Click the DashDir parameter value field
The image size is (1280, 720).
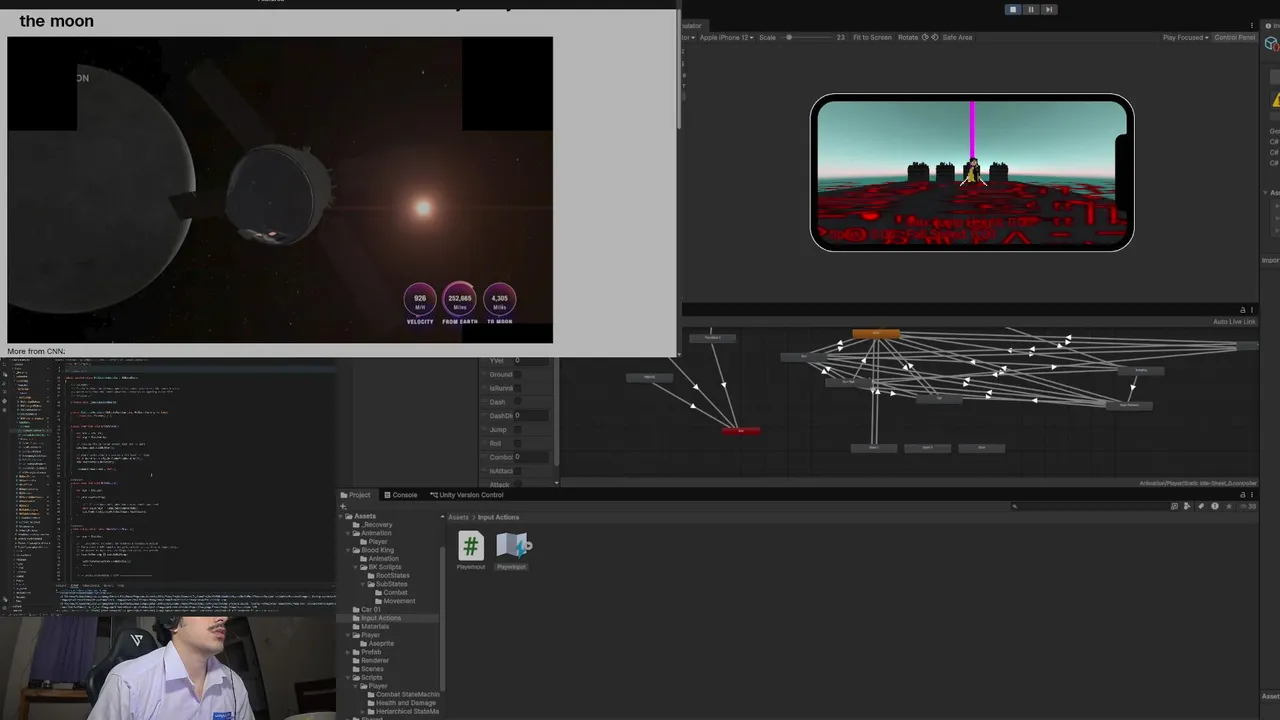click(x=531, y=415)
